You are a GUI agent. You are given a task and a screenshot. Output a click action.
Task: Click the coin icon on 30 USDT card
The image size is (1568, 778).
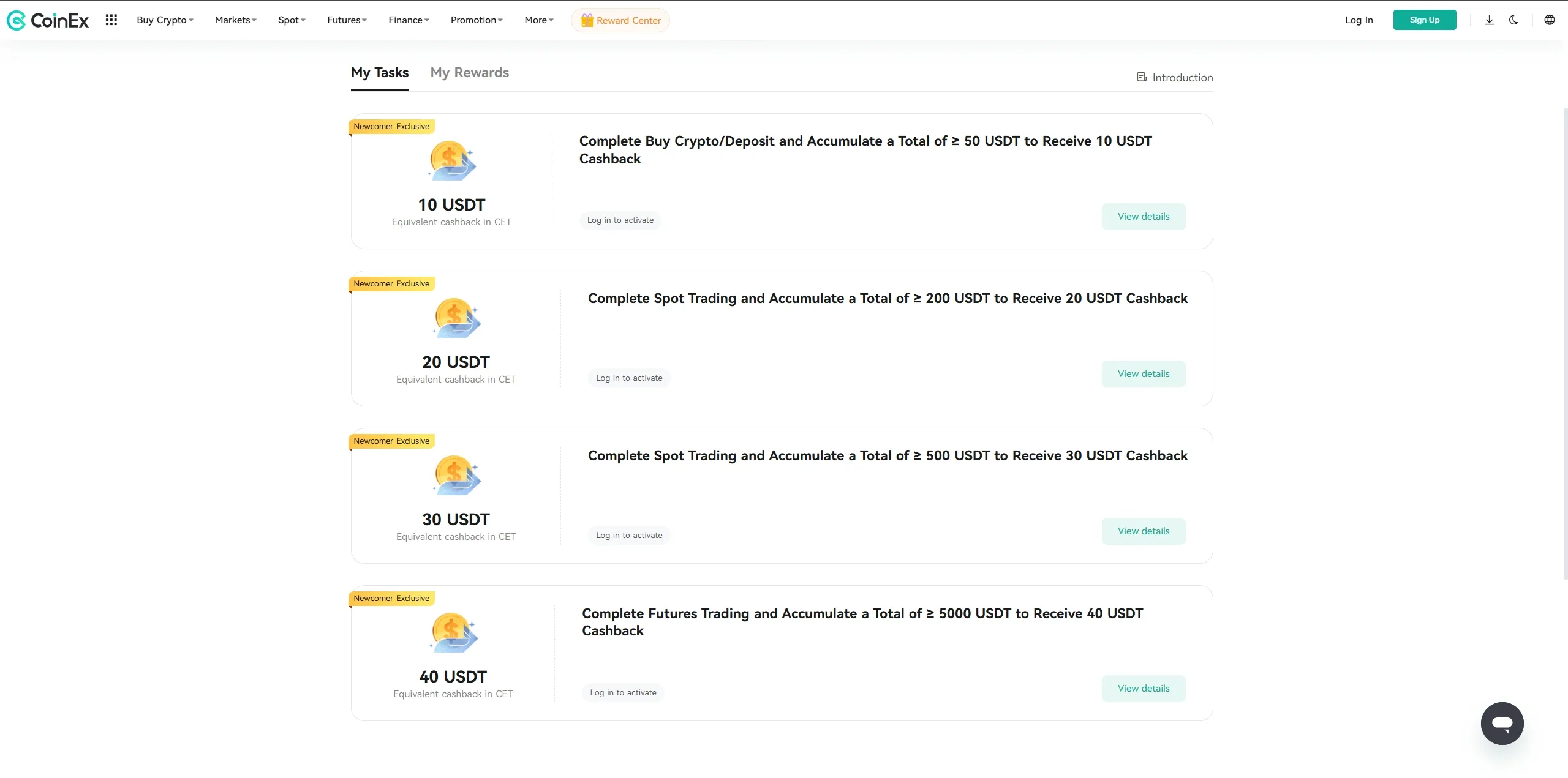[x=456, y=475]
